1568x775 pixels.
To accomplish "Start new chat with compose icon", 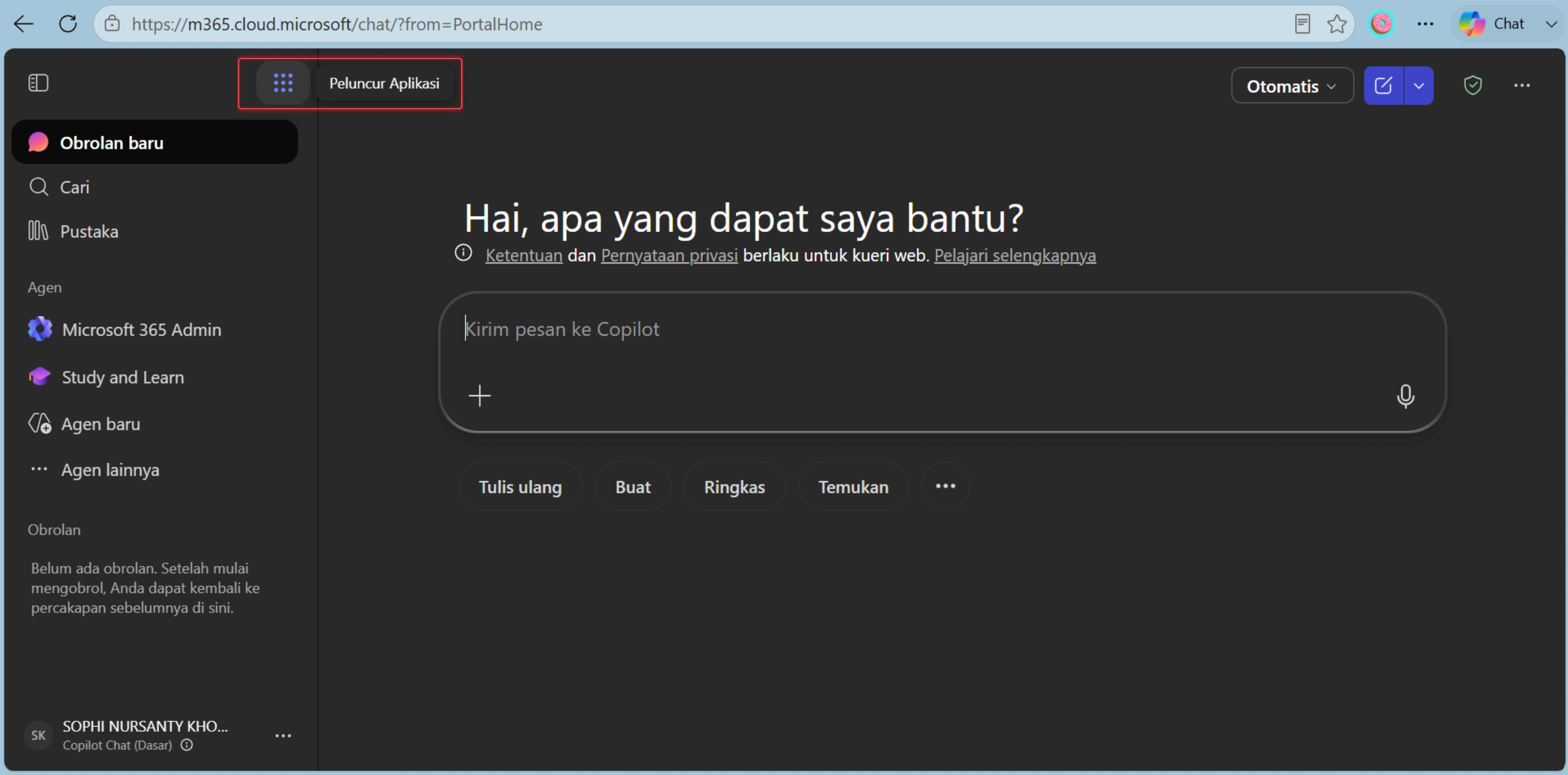I will tap(1384, 86).
